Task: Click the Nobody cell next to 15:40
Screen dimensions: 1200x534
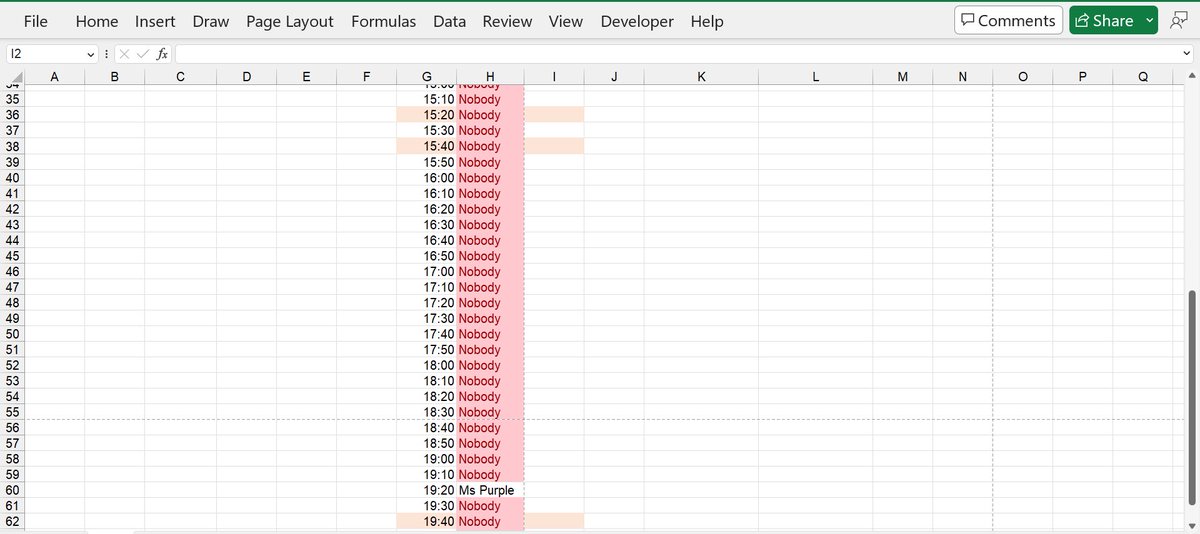Action: (490, 146)
